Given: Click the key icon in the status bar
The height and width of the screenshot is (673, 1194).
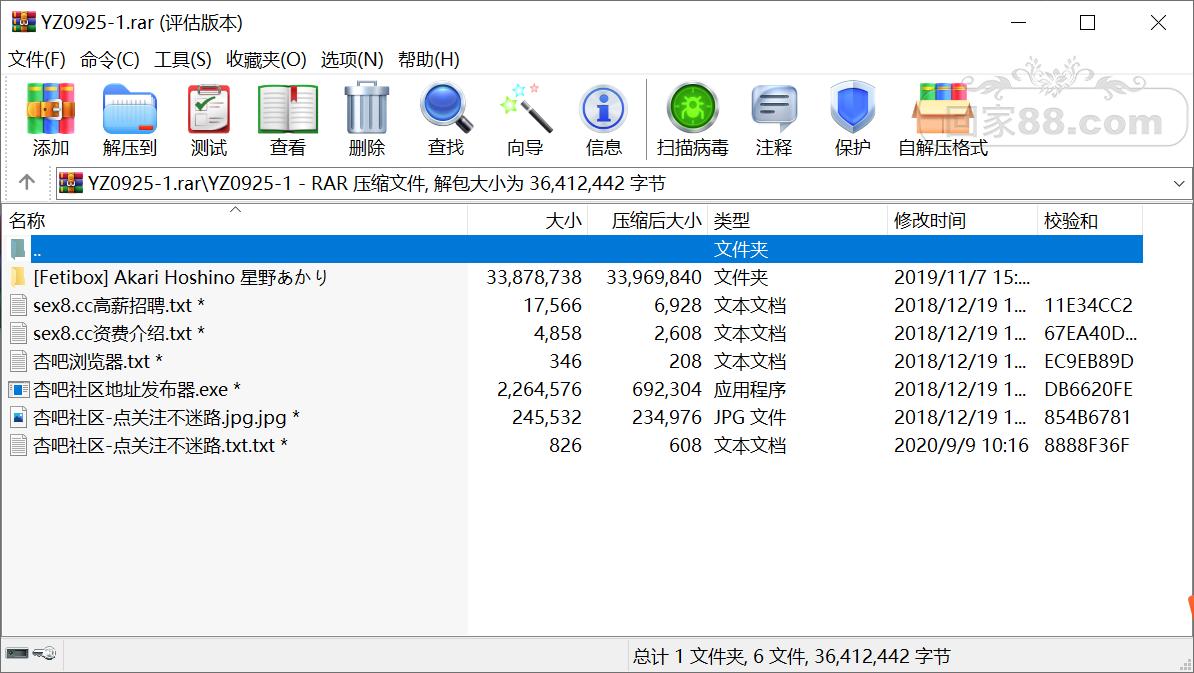Looking at the screenshot, I should pos(45,653).
